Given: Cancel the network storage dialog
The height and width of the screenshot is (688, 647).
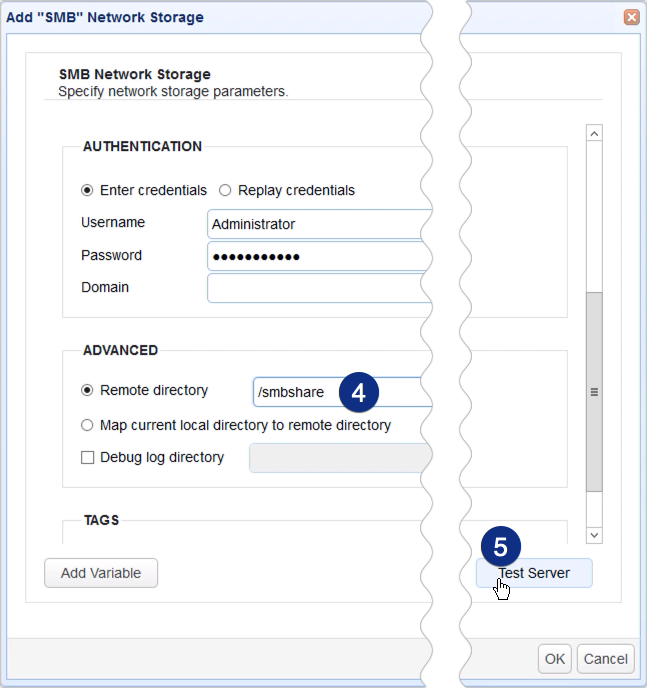Looking at the screenshot, I should (x=606, y=659).
